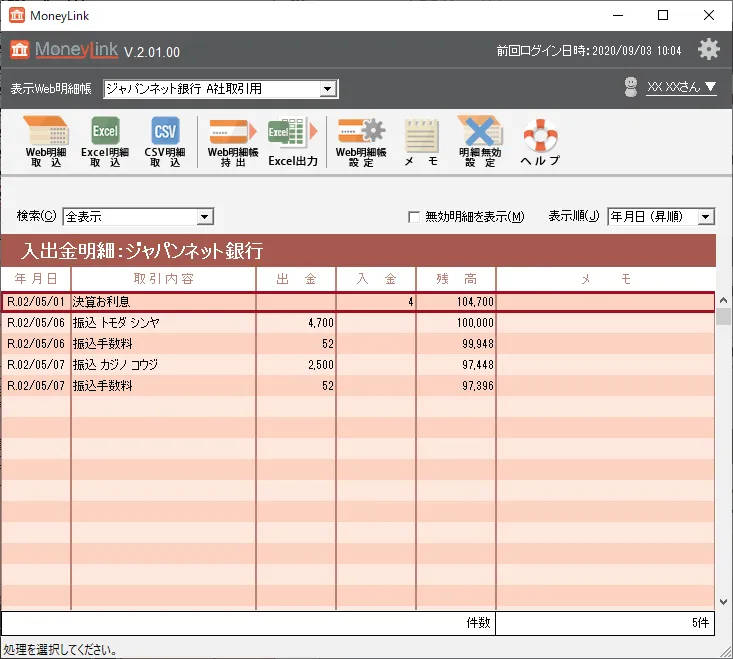Image resolution: width=733 pixels, height=659 pixels.
Task: Click the 年月日 column header
Action: [37, 279]
